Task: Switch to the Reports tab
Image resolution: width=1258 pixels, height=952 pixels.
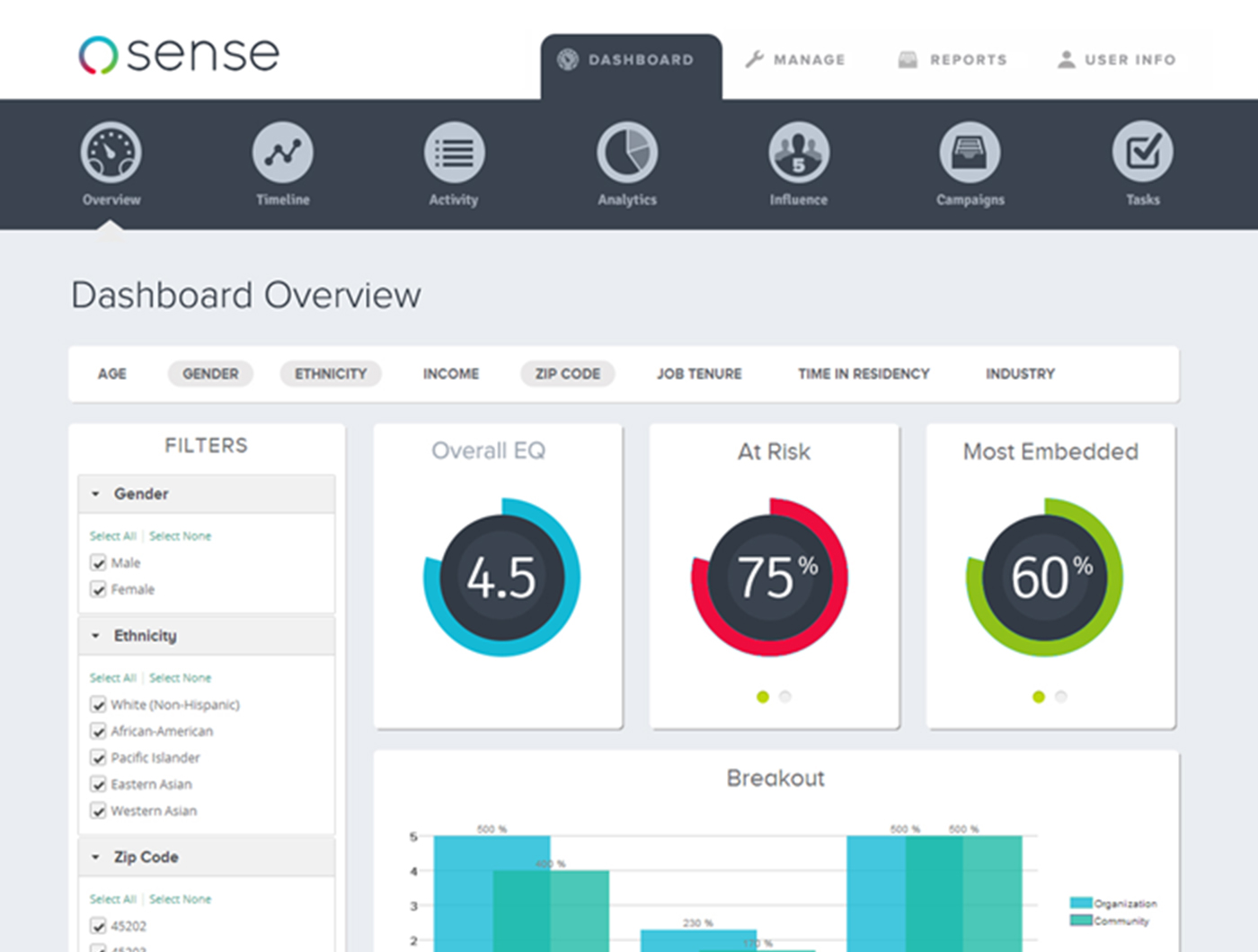Action: 952,59
